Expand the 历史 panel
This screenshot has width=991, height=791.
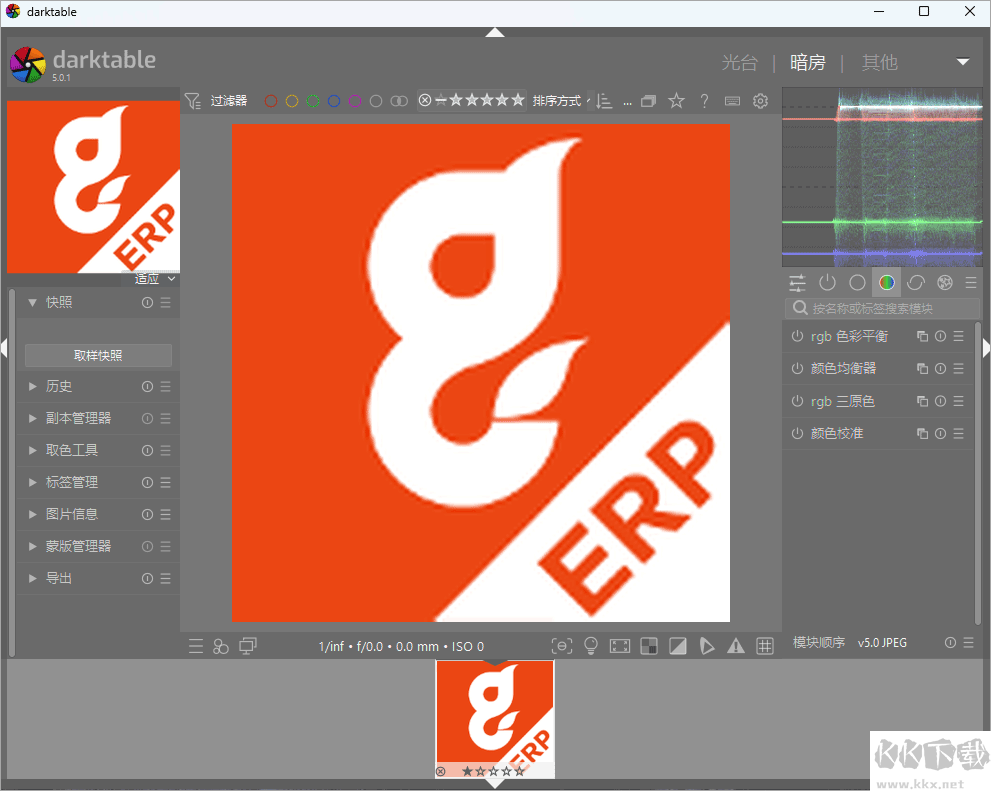[x=59, y=386]
